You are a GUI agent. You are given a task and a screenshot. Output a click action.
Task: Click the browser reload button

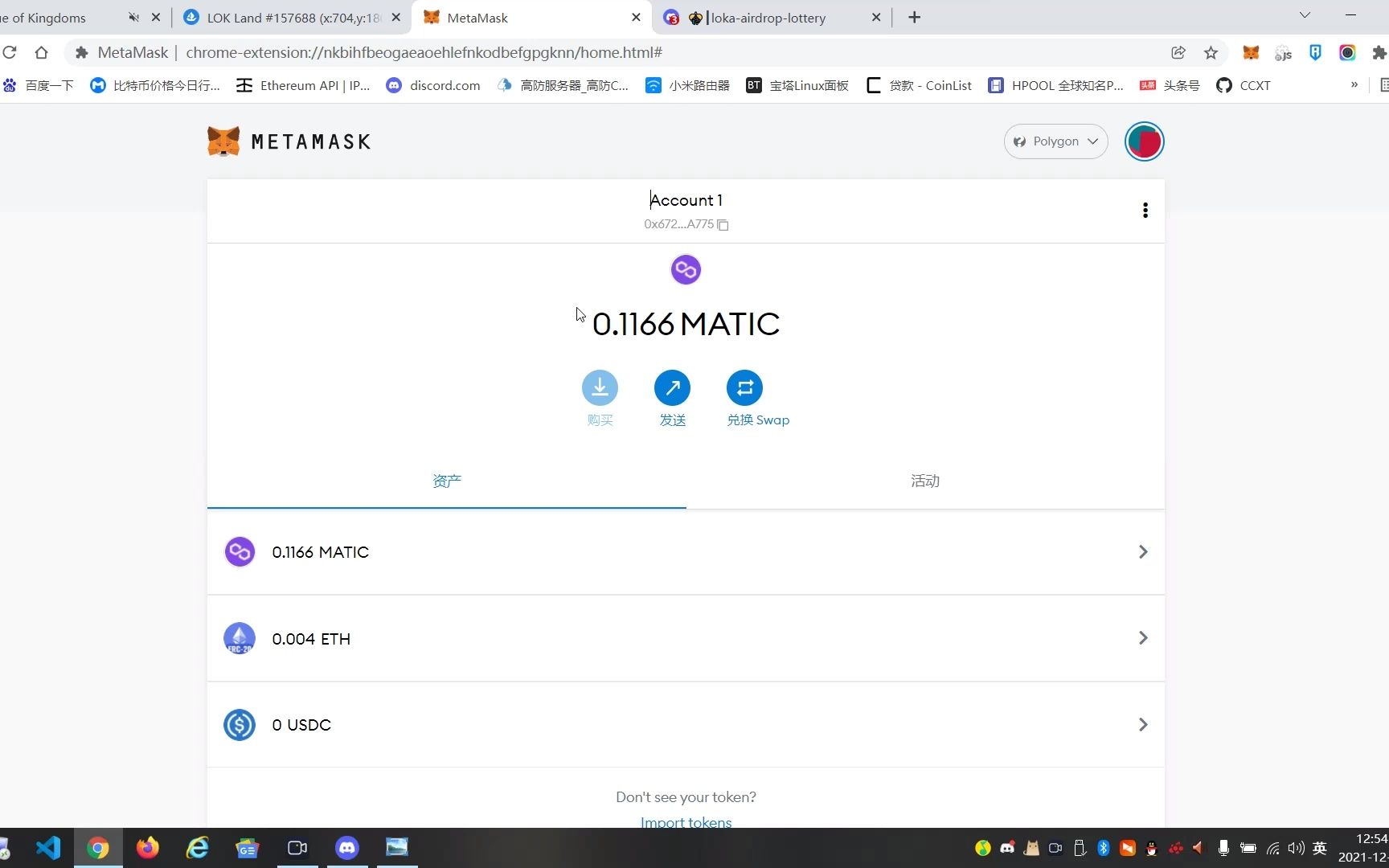[10, 52]
